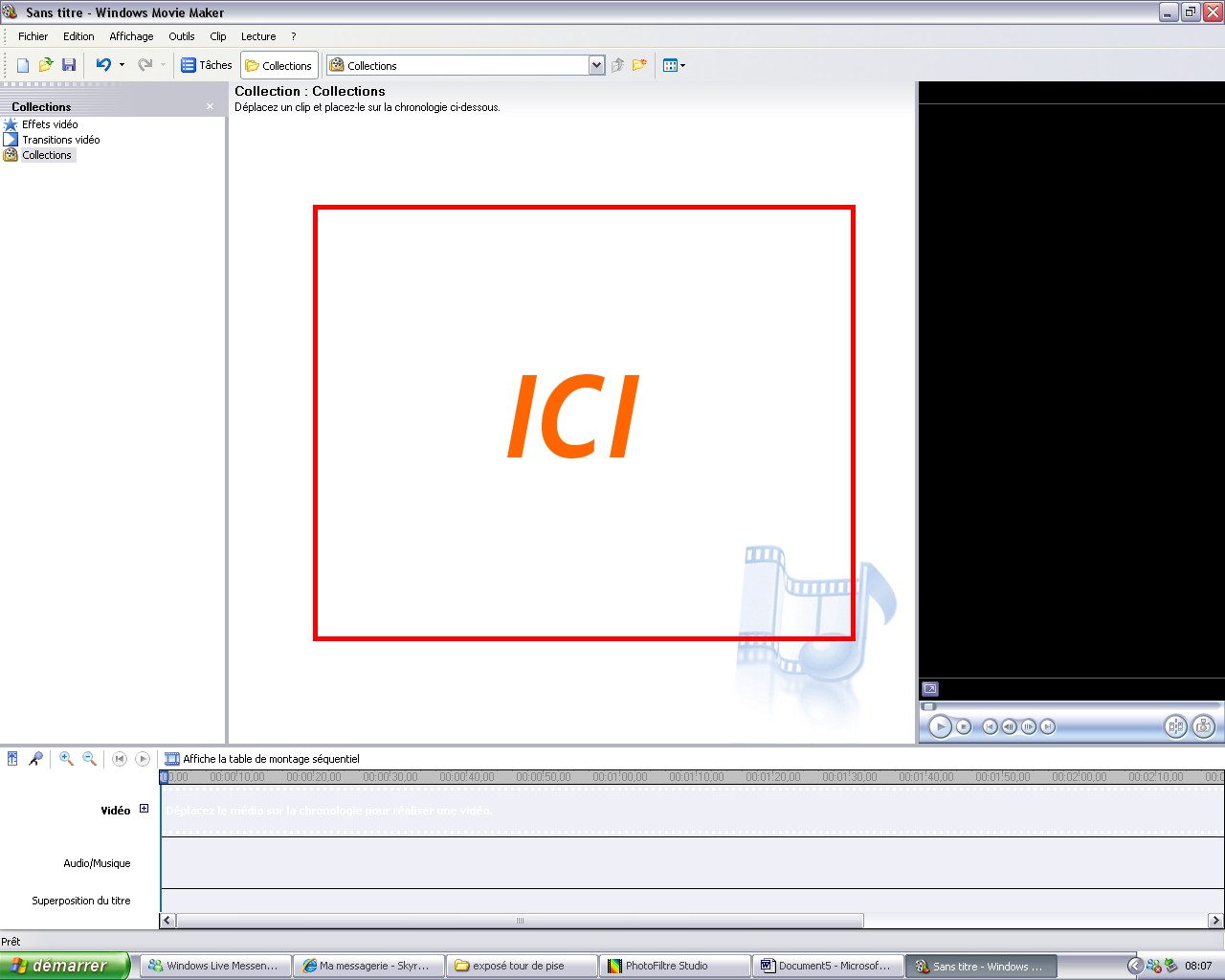Play the timeline
This screenshot has height=980, width=1225.
tap(143, 759)
